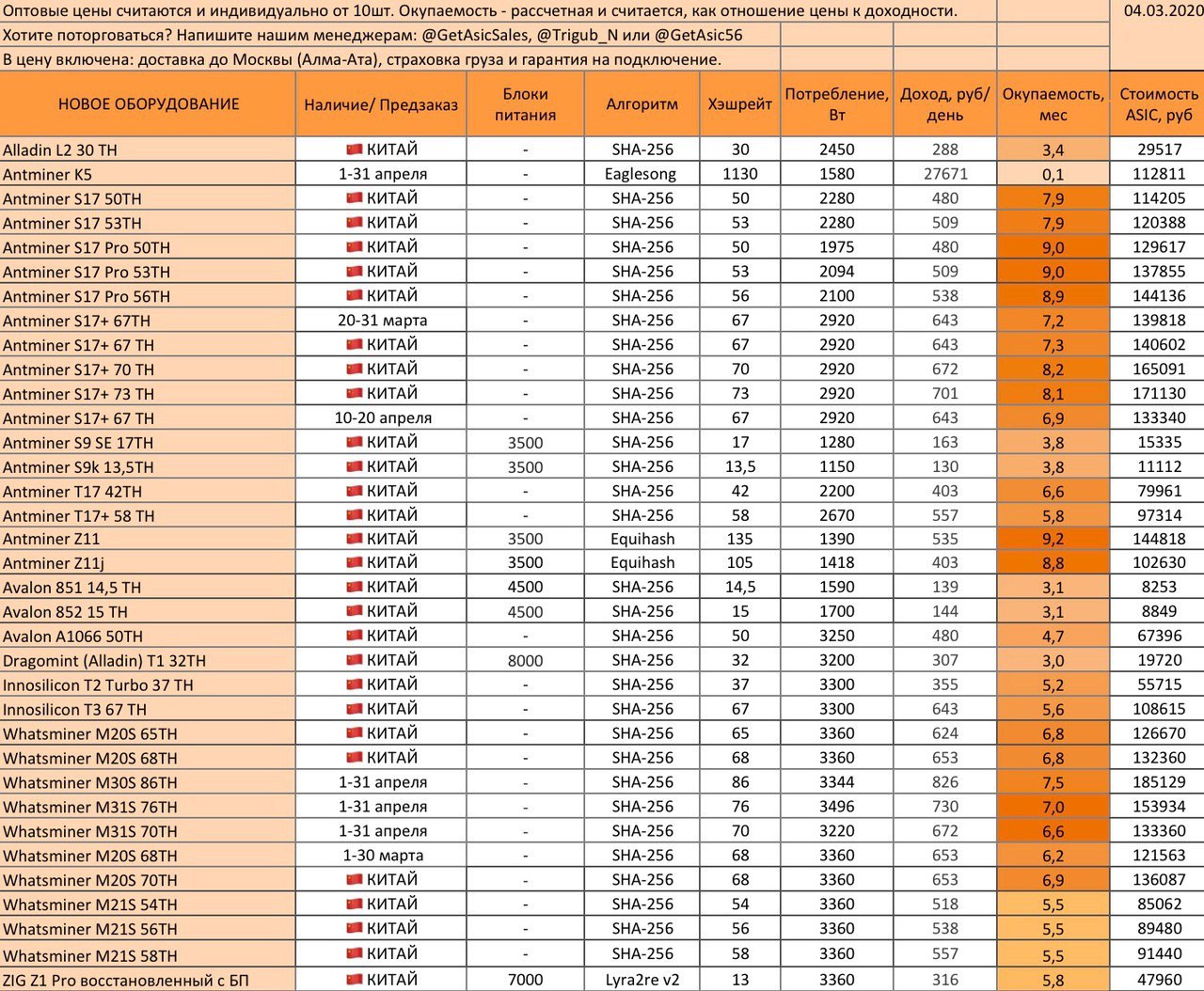Select the Whatsminer M30S 86TH name cell
Image resolution: width=1204 pixels, height=991 pixels.
tap(148, 782)
